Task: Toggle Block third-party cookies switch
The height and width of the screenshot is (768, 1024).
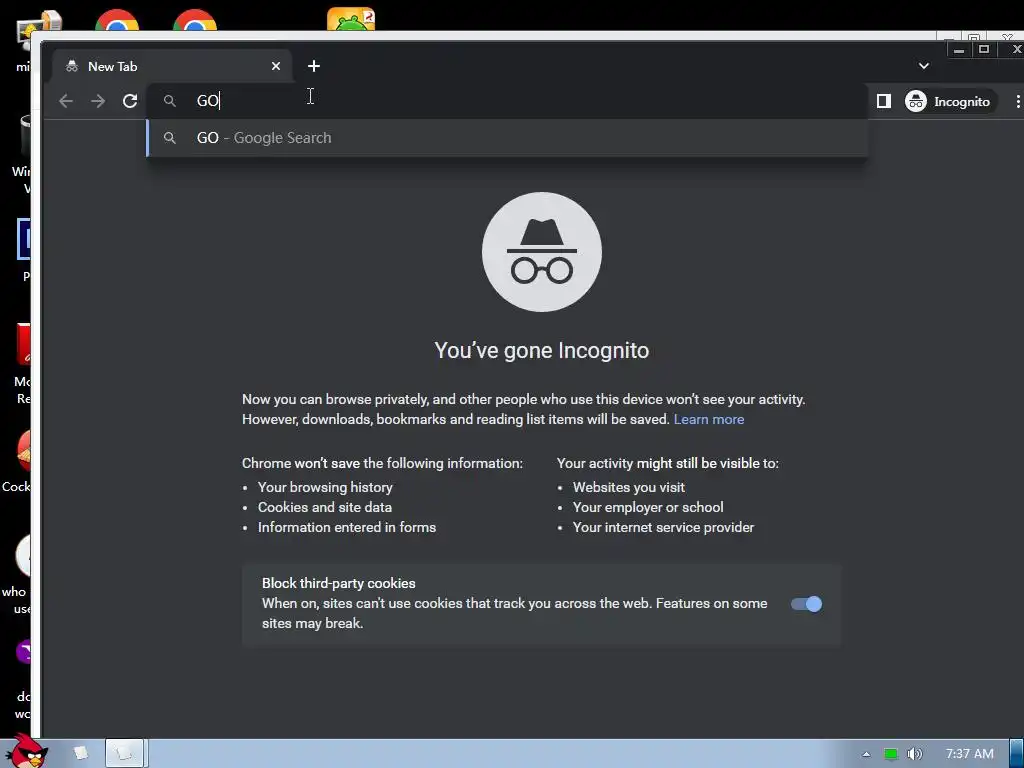Action: pyautogui.click(x=807, y=604)
